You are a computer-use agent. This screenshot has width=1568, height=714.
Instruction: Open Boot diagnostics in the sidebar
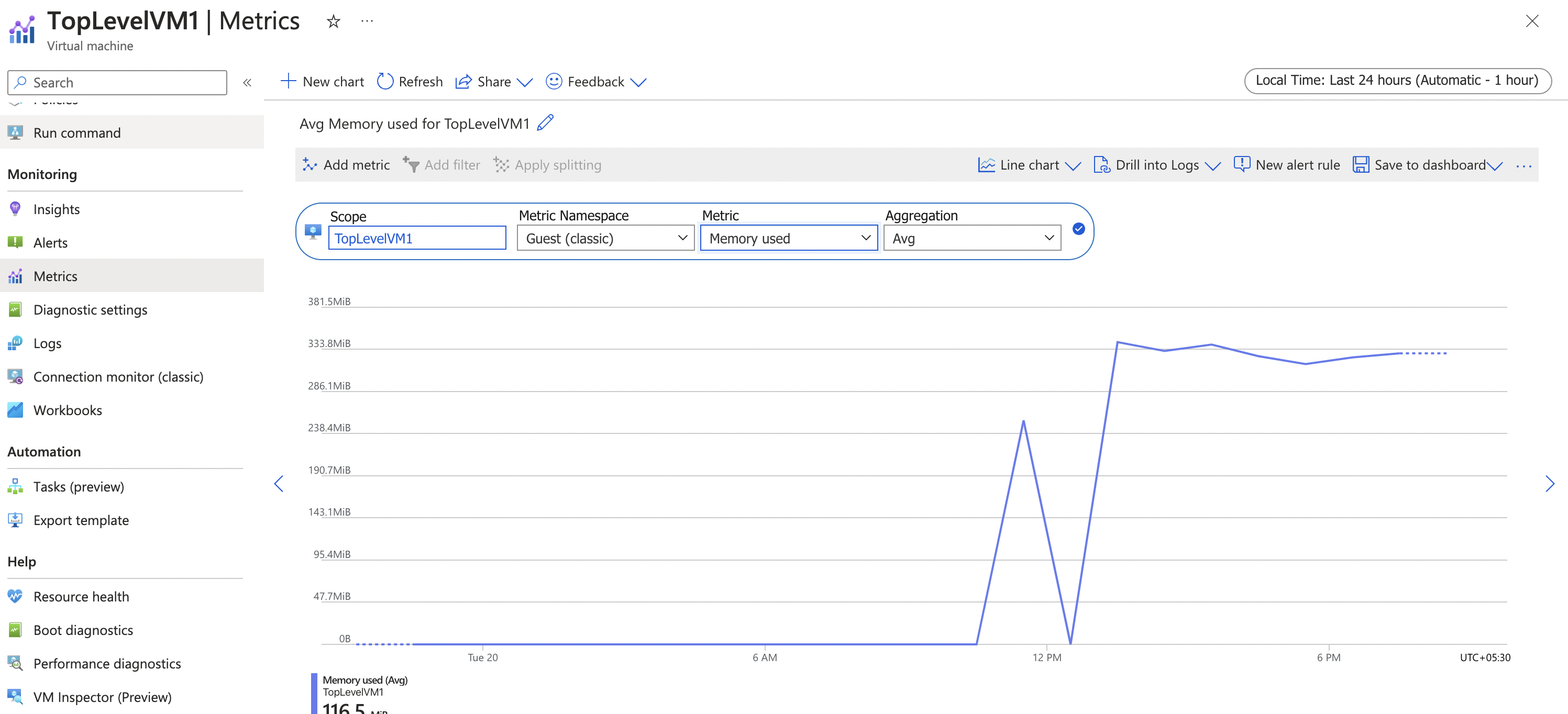pos(83,630)
